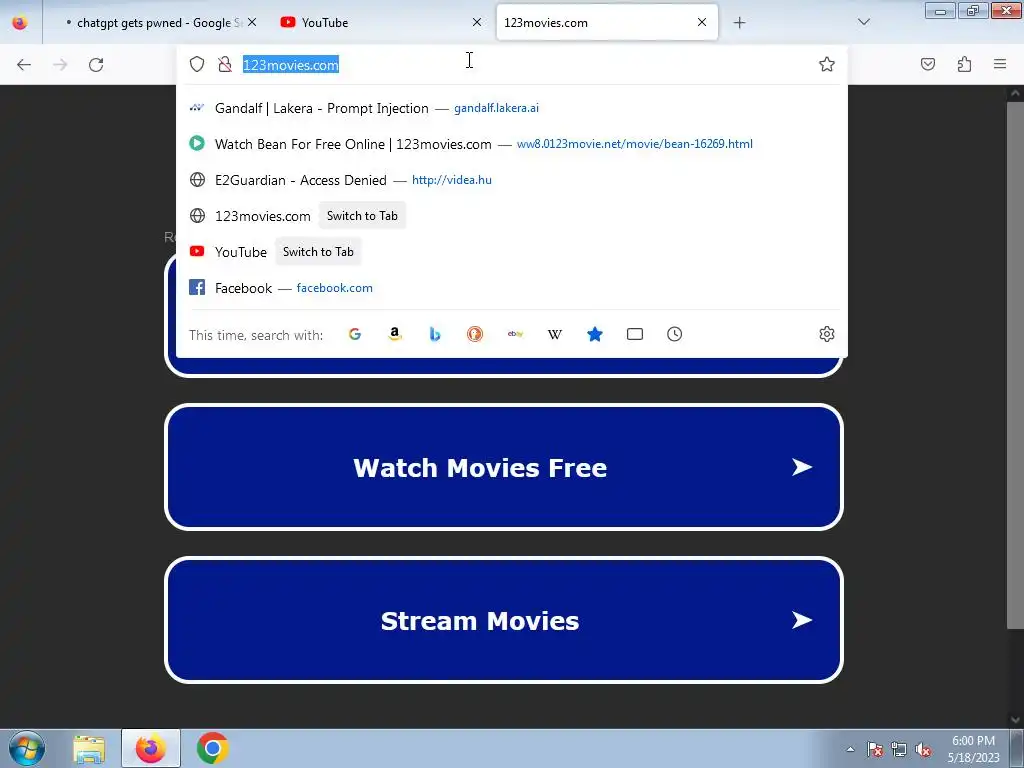Screen dimensions: 1024x768
Task: Click the muted volume tray icon
Action: click(923, 750)
